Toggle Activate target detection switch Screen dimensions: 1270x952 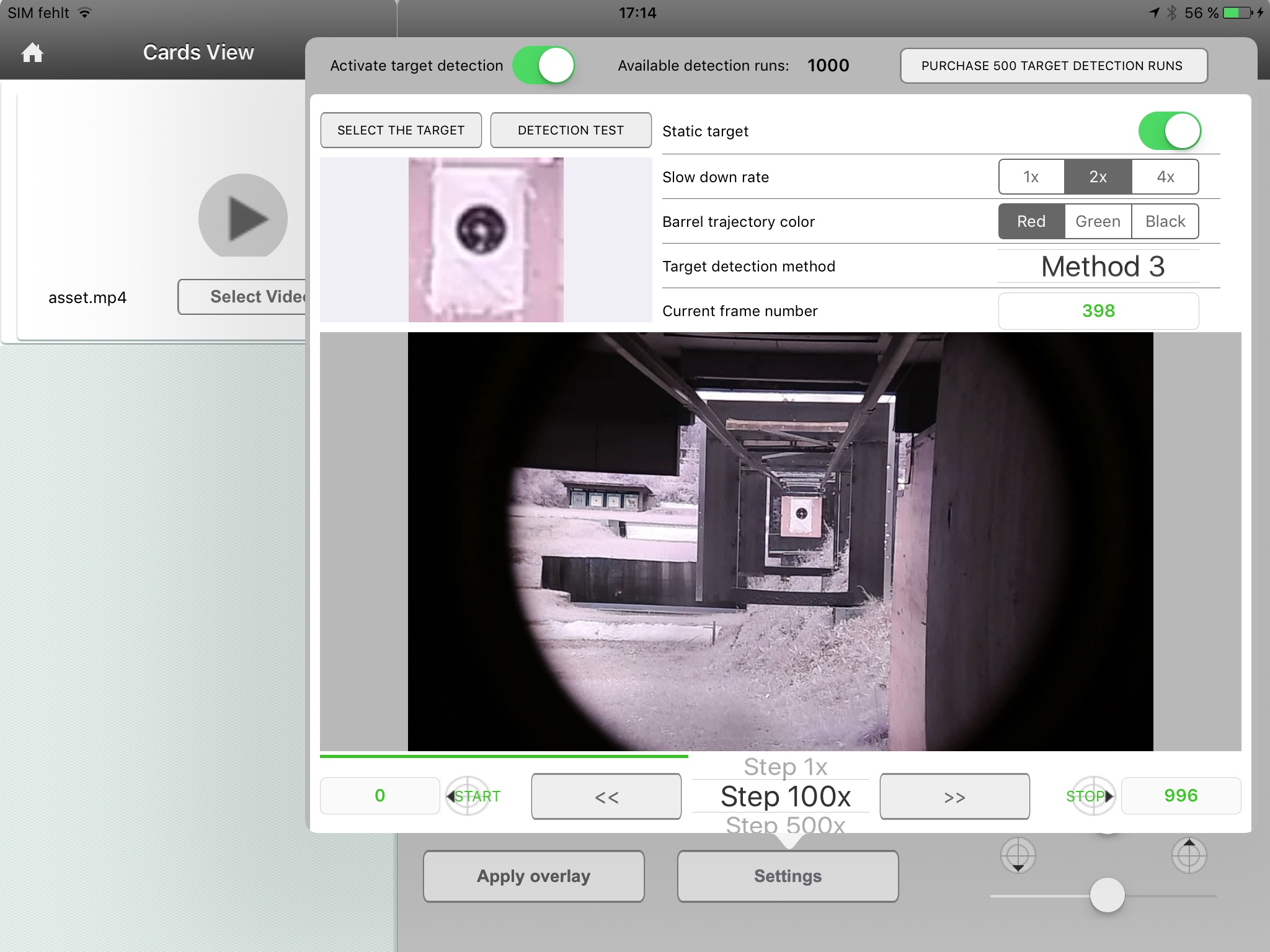(x=544, y=66)
